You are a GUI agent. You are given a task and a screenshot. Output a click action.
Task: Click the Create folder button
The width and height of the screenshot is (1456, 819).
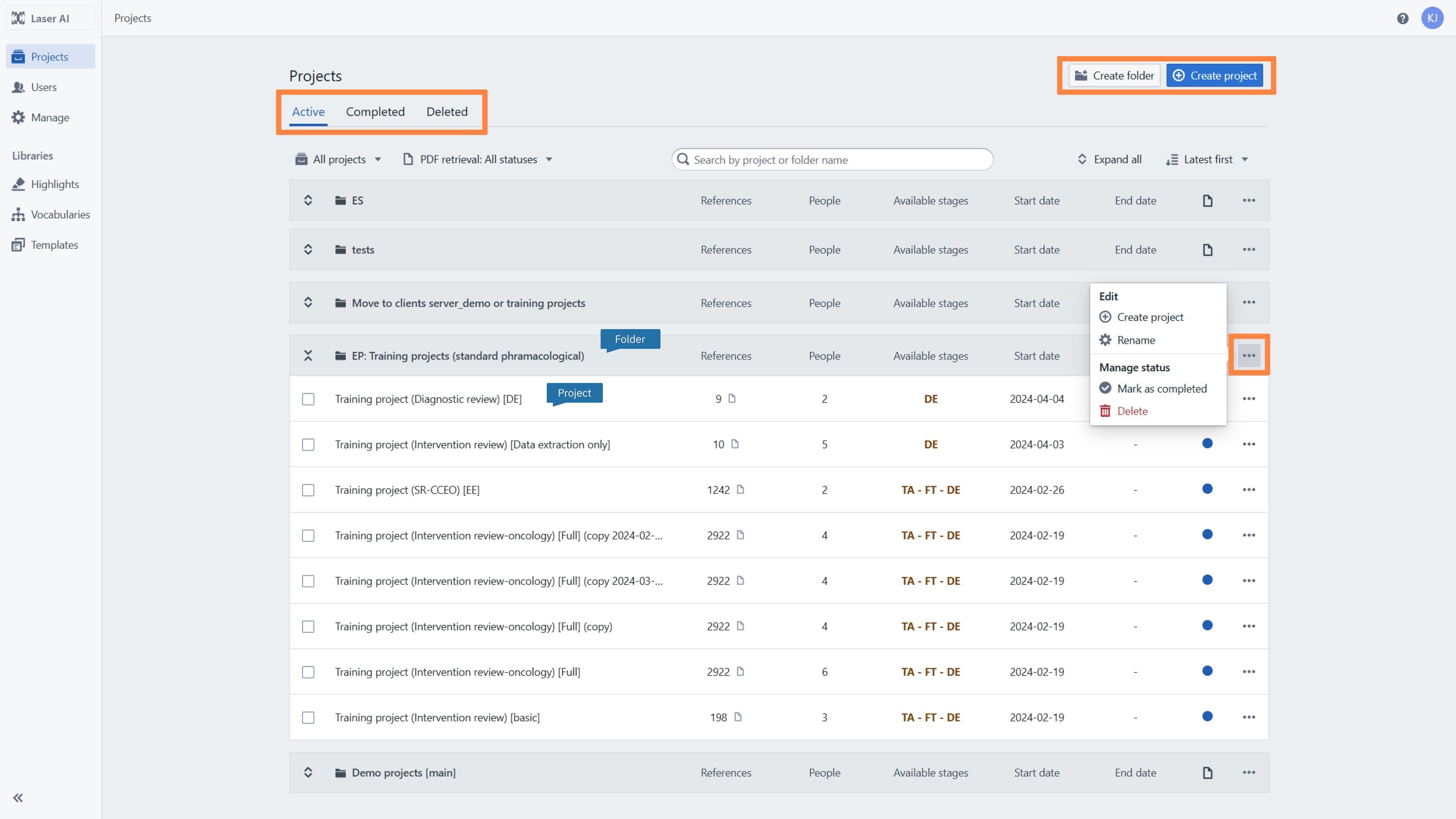point(1114,76)
